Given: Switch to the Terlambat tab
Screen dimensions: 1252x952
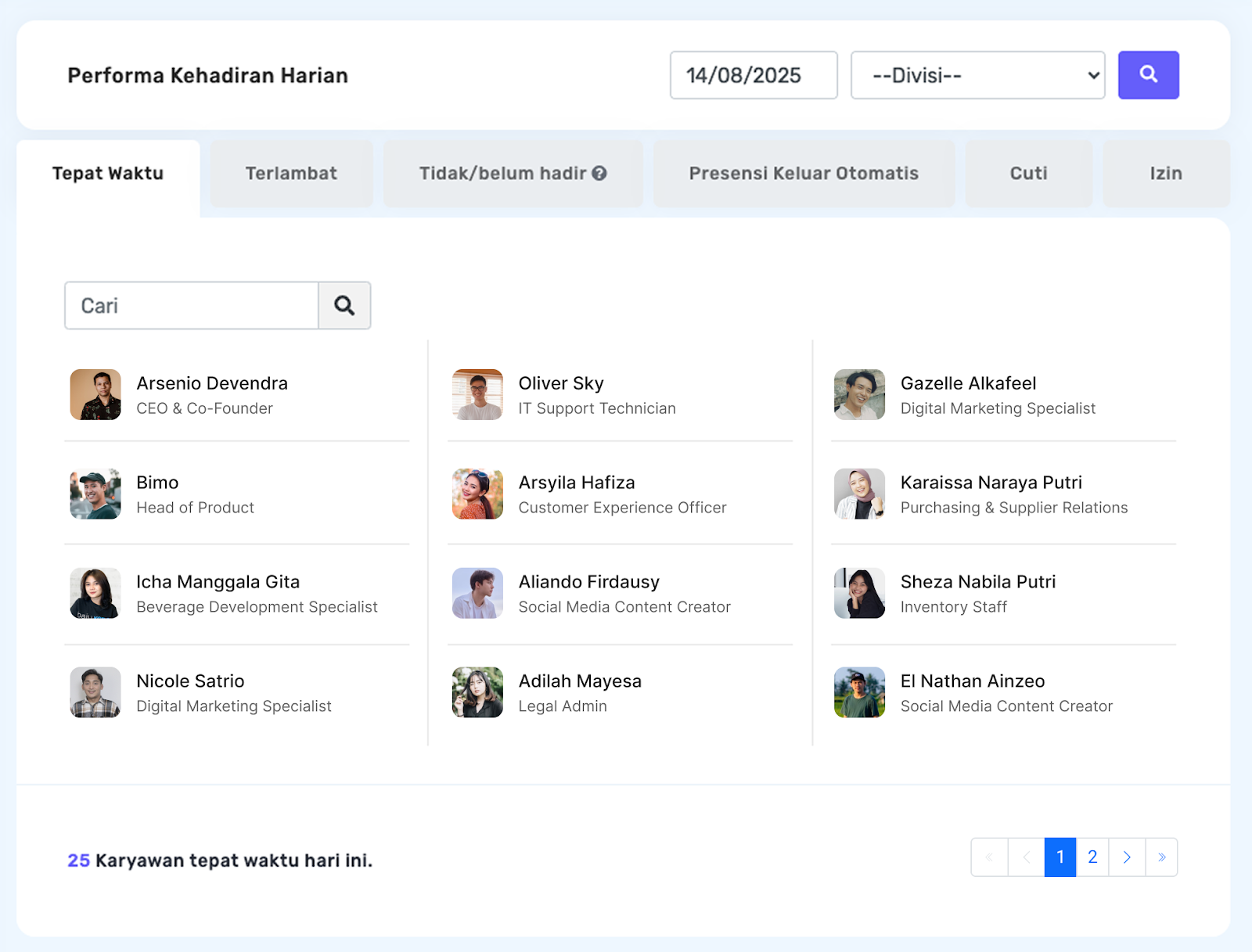Looking at the screenshot, I should pyautogui.click(x=291, y=174).
